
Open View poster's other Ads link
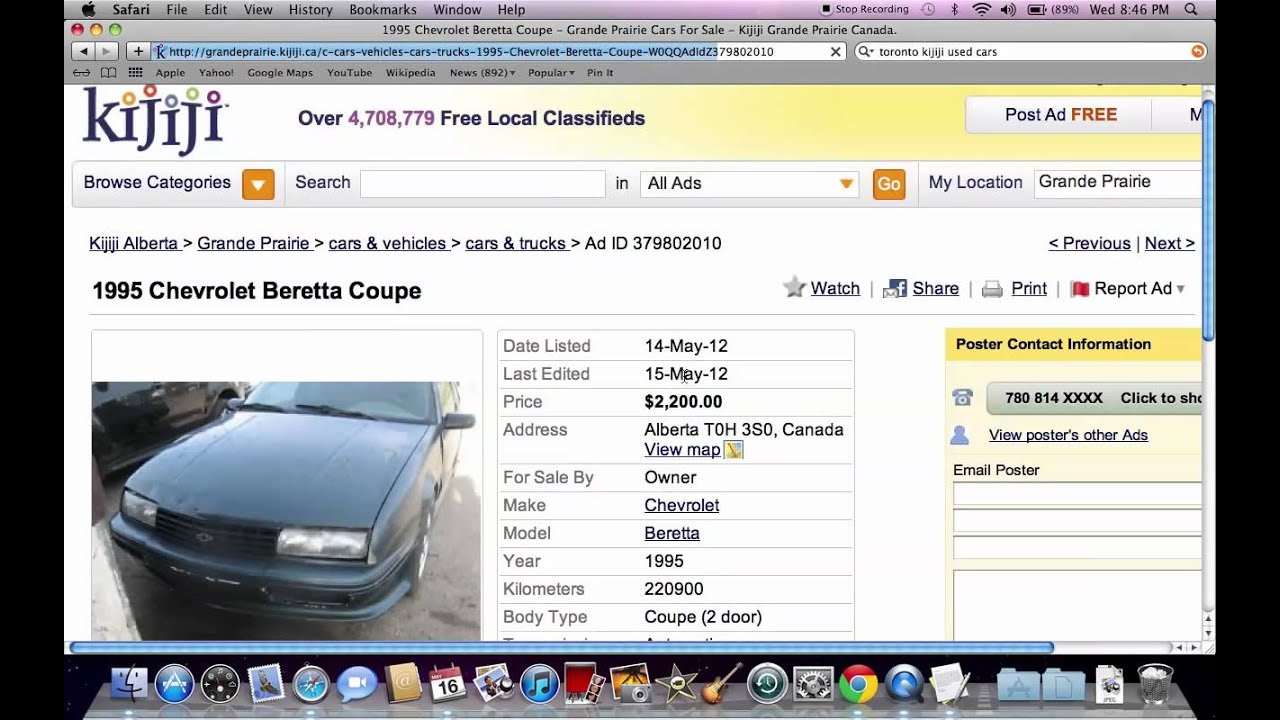pos(1068,435)
